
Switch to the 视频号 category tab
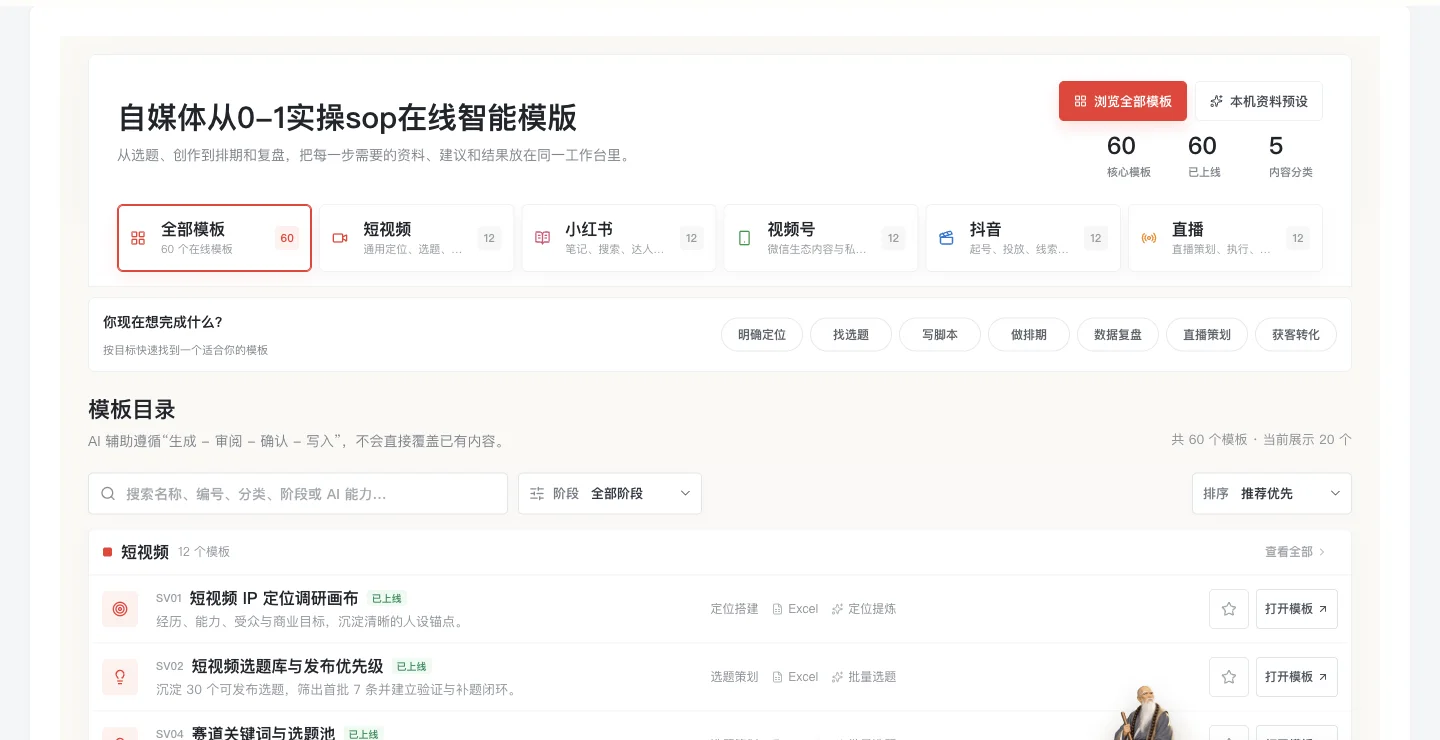(821, 238)
